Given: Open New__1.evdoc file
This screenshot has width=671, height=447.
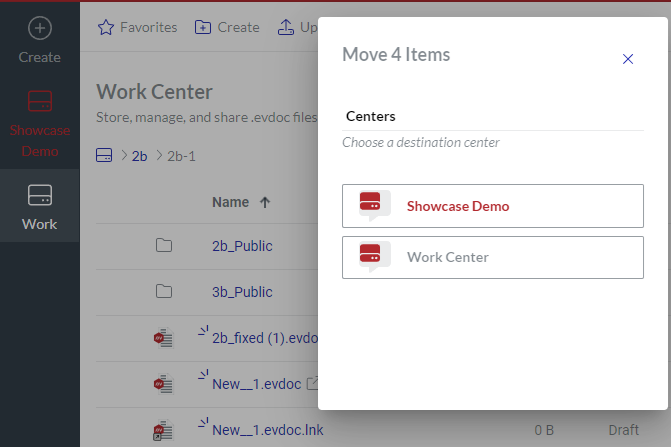Looking at the screenshot, I should click(x=257, y=384).
